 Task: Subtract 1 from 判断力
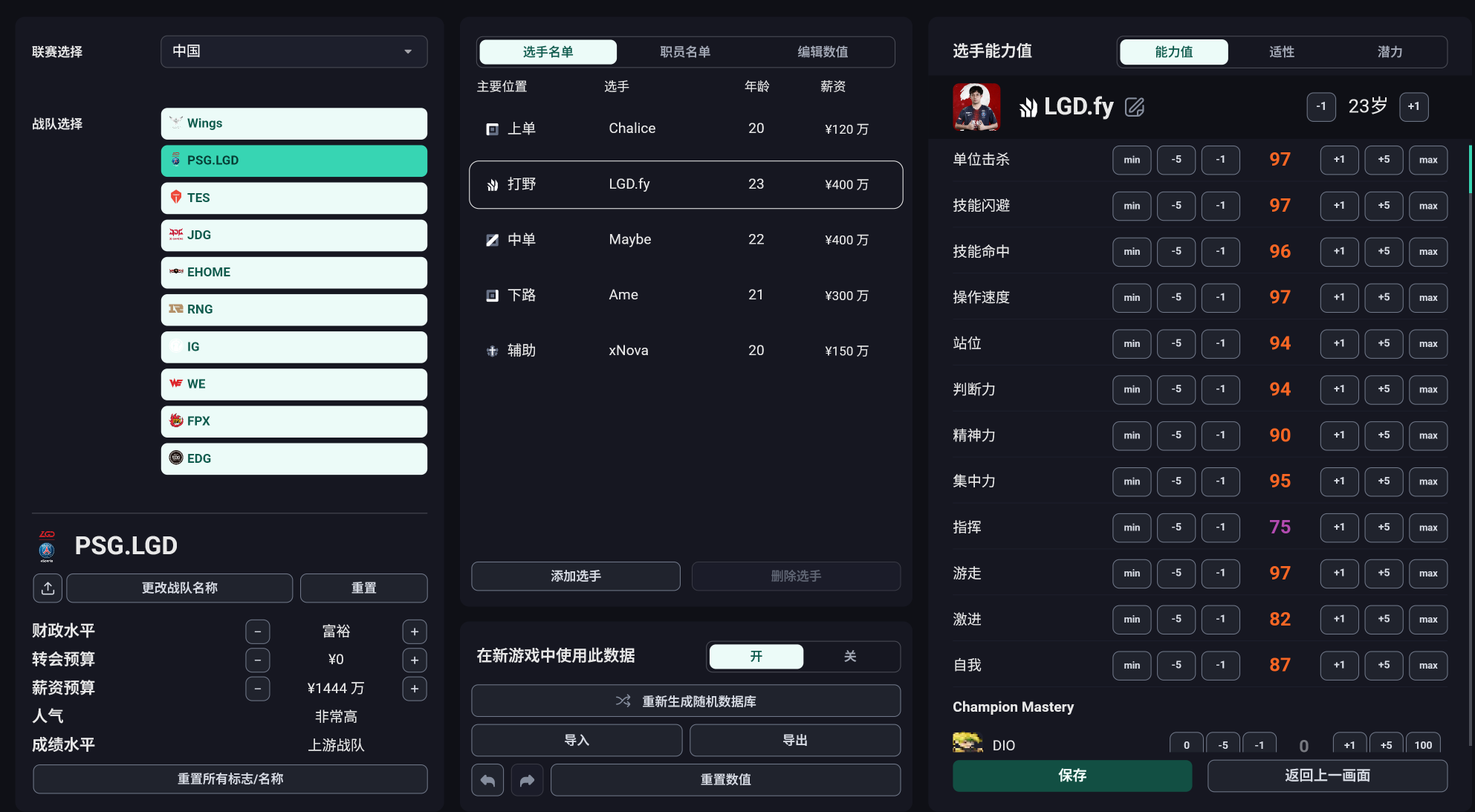pyautogui.click(x=1221, y=389)
